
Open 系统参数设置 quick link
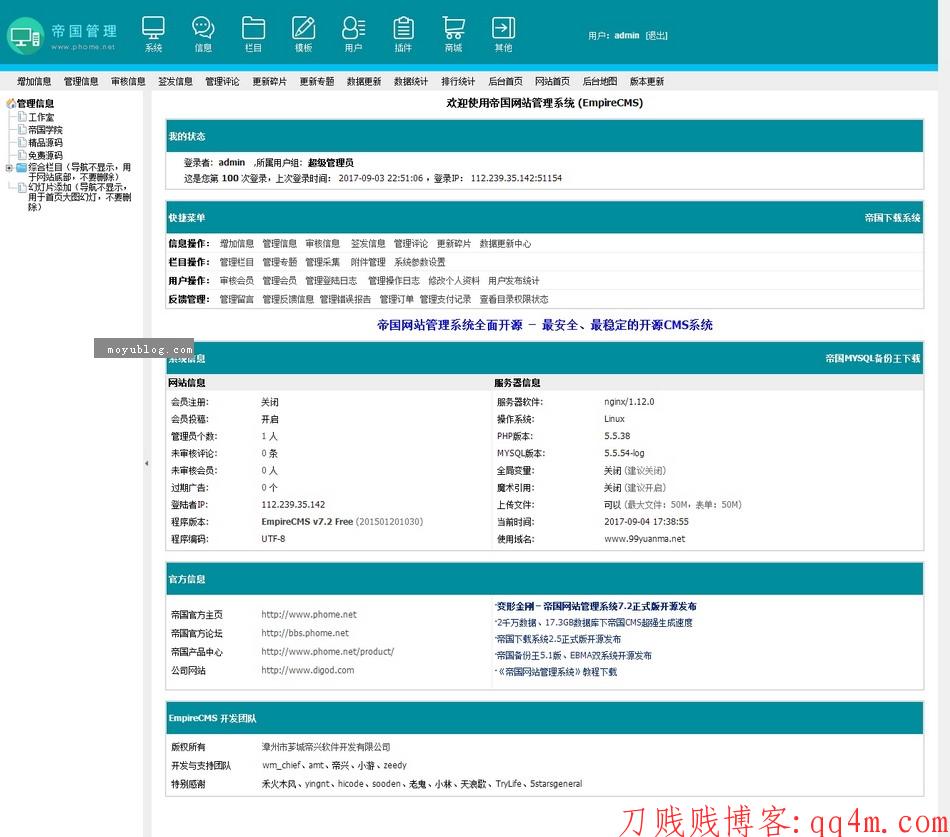tap(420, 262)
